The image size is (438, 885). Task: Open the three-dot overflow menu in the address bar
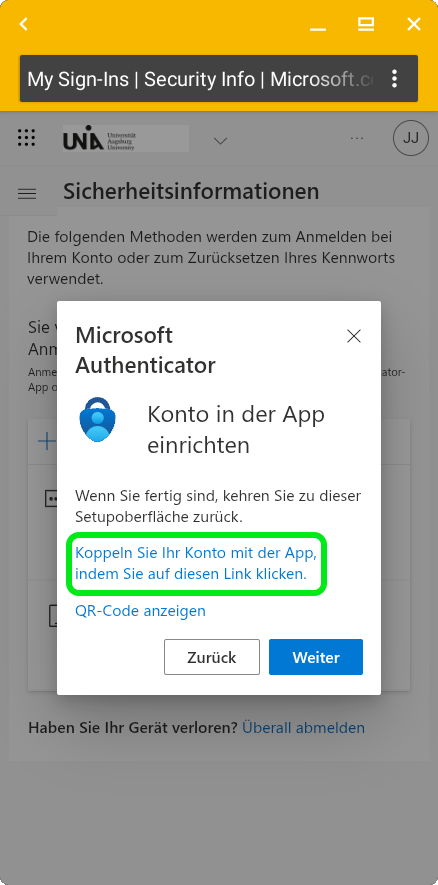[395, 78]
